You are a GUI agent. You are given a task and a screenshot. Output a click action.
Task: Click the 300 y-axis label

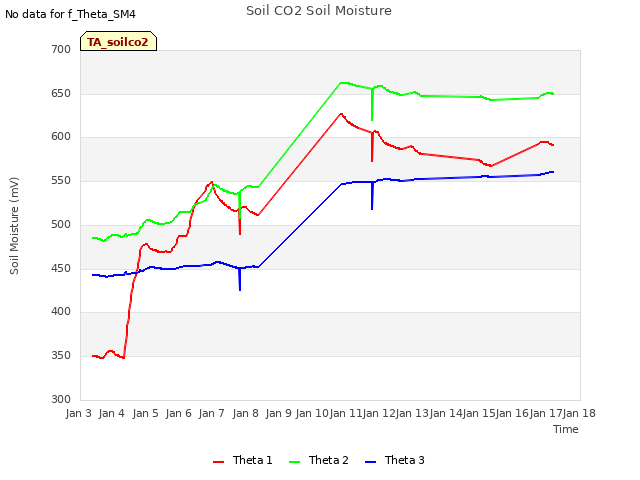[x=61, y=399]
